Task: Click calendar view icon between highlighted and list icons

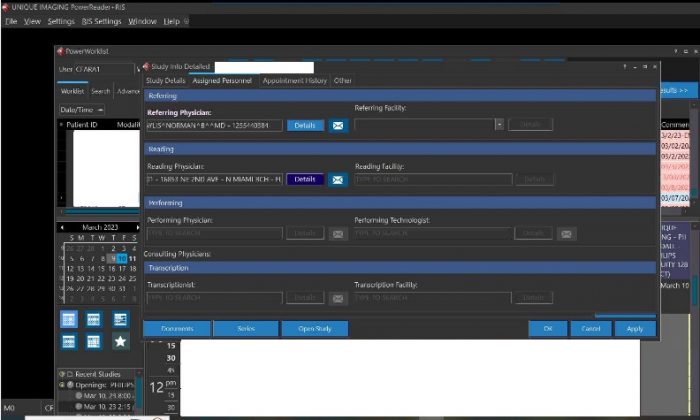Action: click(x=93, y=319)
